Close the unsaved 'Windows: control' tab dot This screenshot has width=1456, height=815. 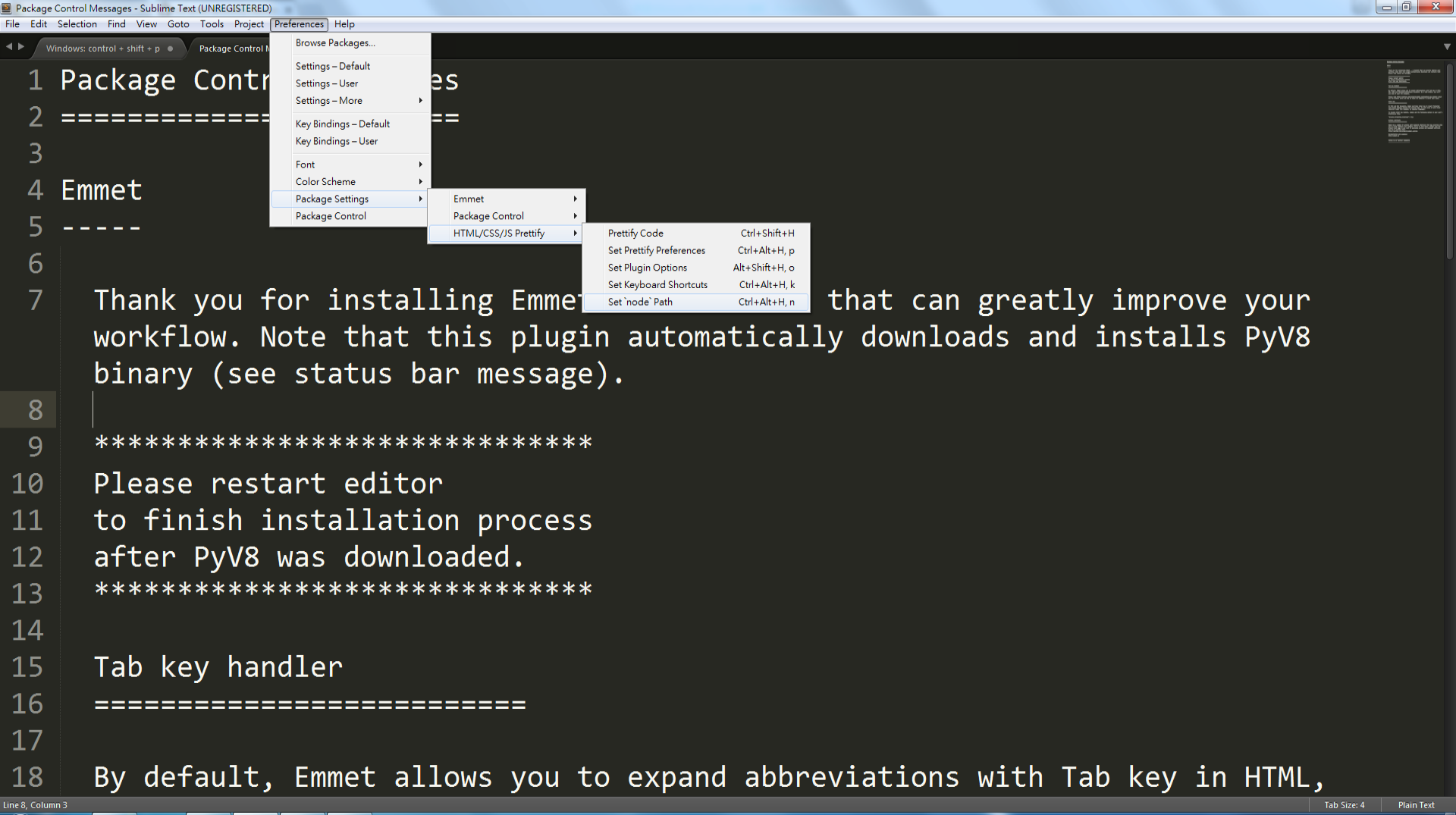tap(170, 49)
